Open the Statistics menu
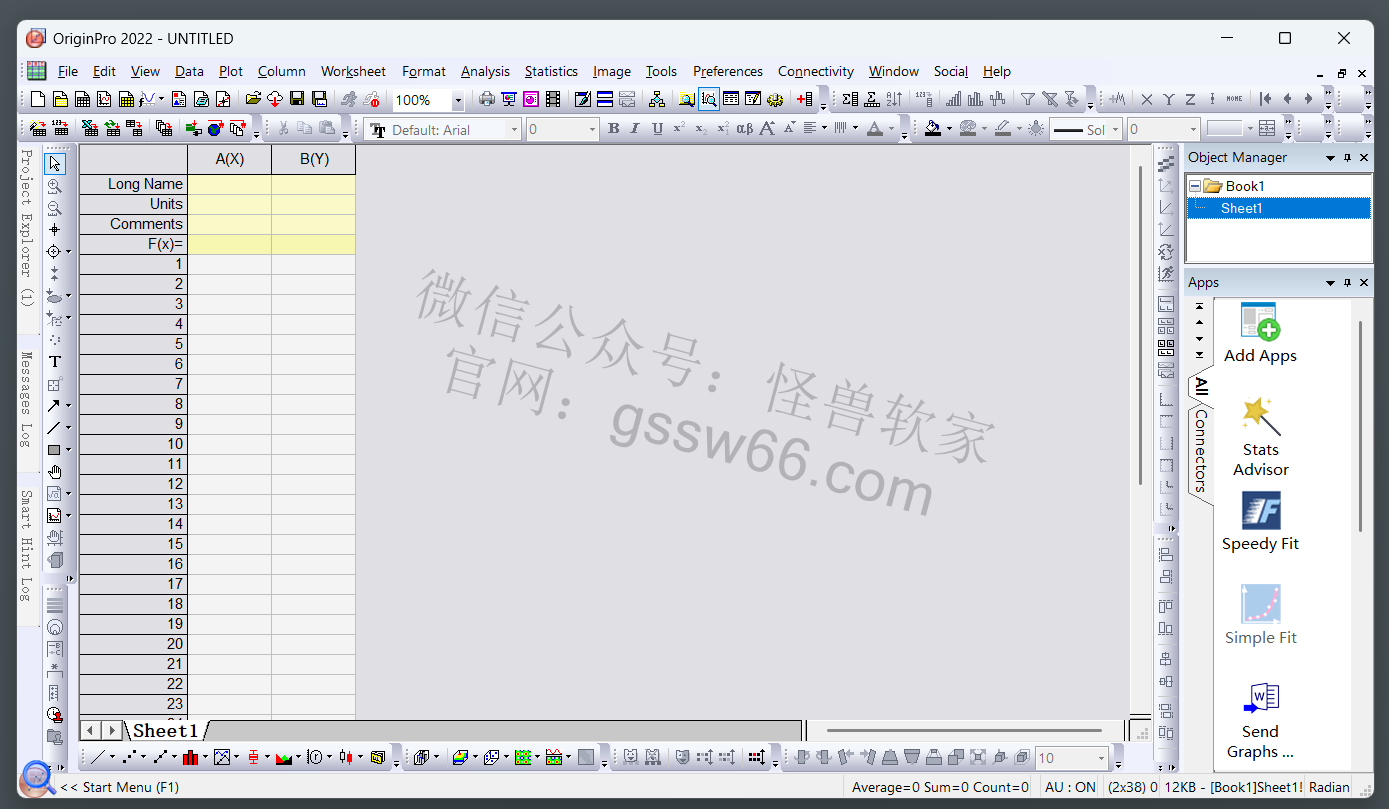This screenshot has height=809, width=1389. 551,71
